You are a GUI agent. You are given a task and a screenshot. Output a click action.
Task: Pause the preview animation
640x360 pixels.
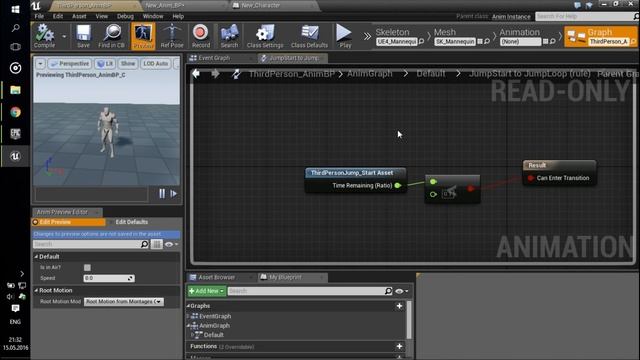[x=162, y=193]
